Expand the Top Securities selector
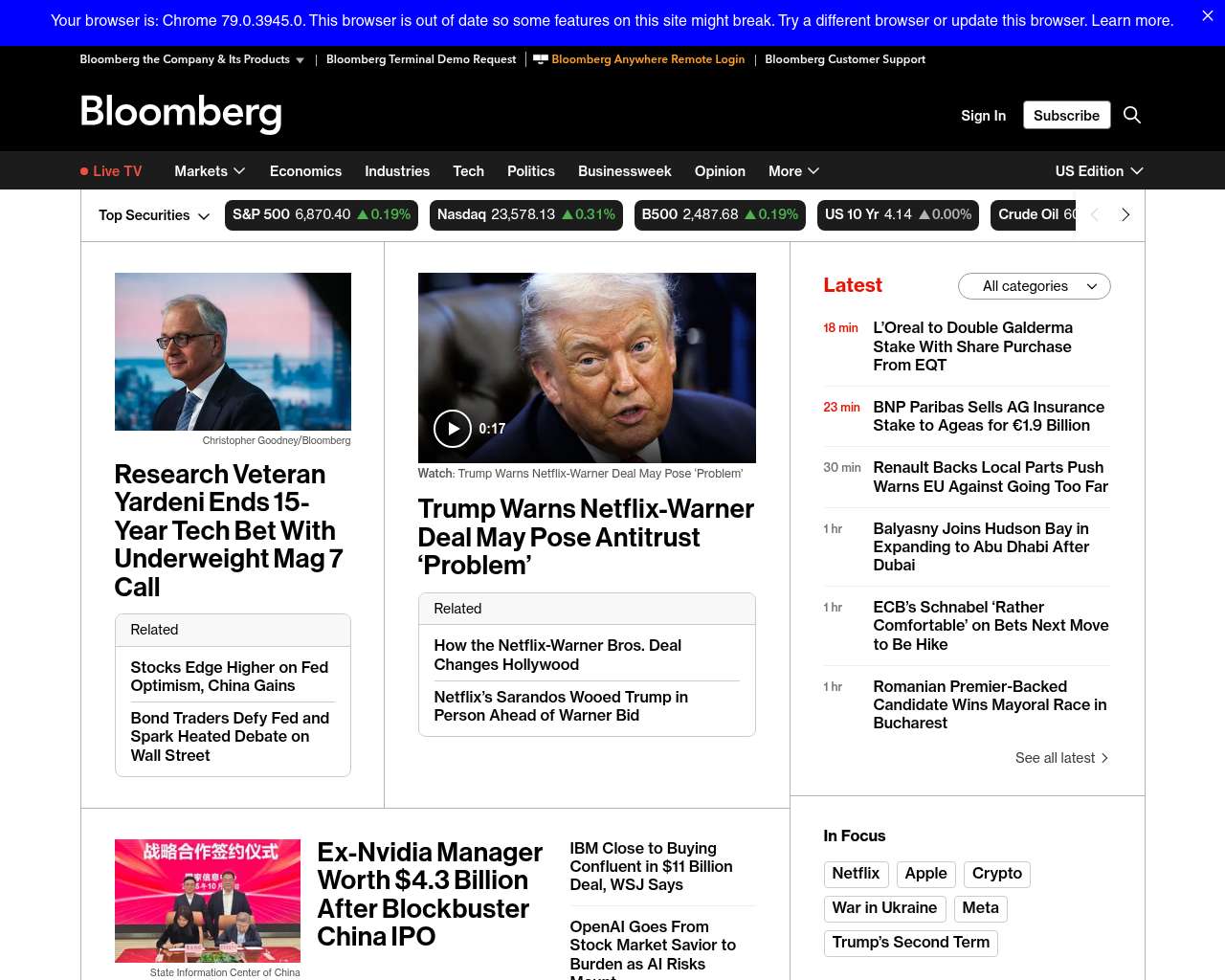This screenshot has width=1225, height=980. click(153, 216)
